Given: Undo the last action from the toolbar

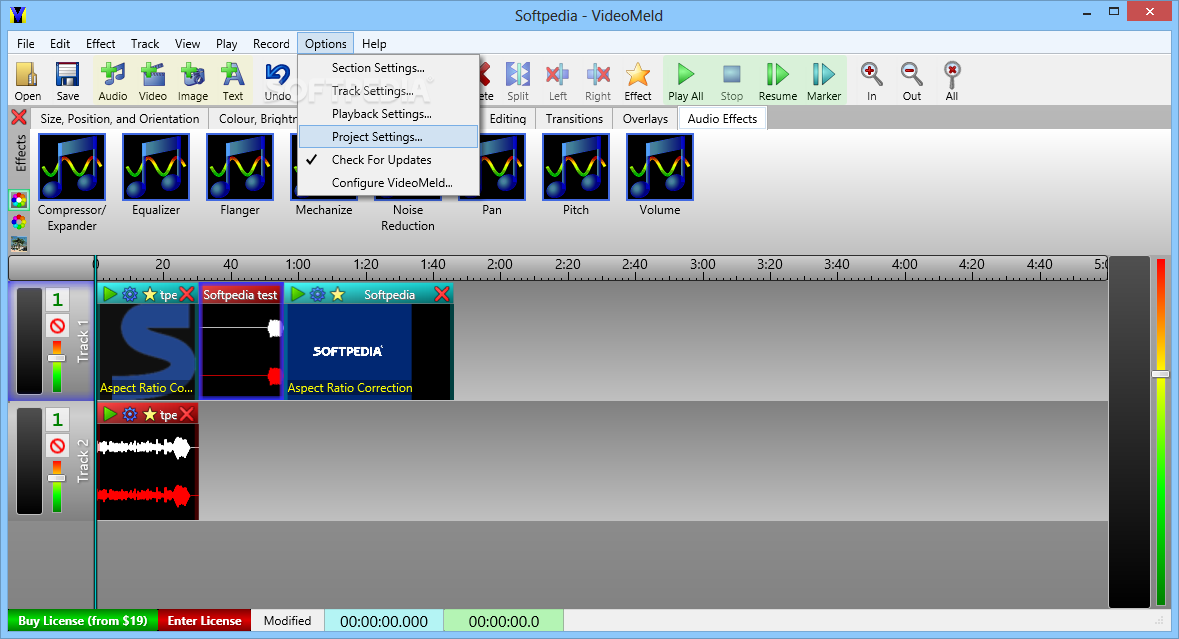Looking at the screenshot, I should pos(277,81).
